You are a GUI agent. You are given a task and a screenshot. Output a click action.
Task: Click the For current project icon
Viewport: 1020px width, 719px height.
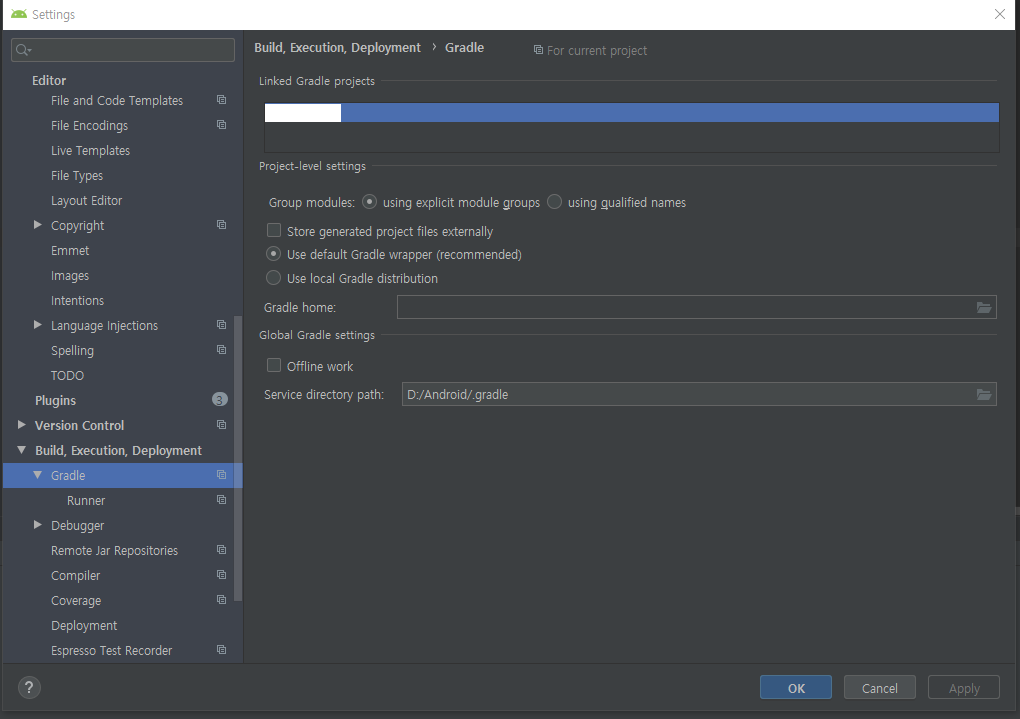click(x=538, y=49)
